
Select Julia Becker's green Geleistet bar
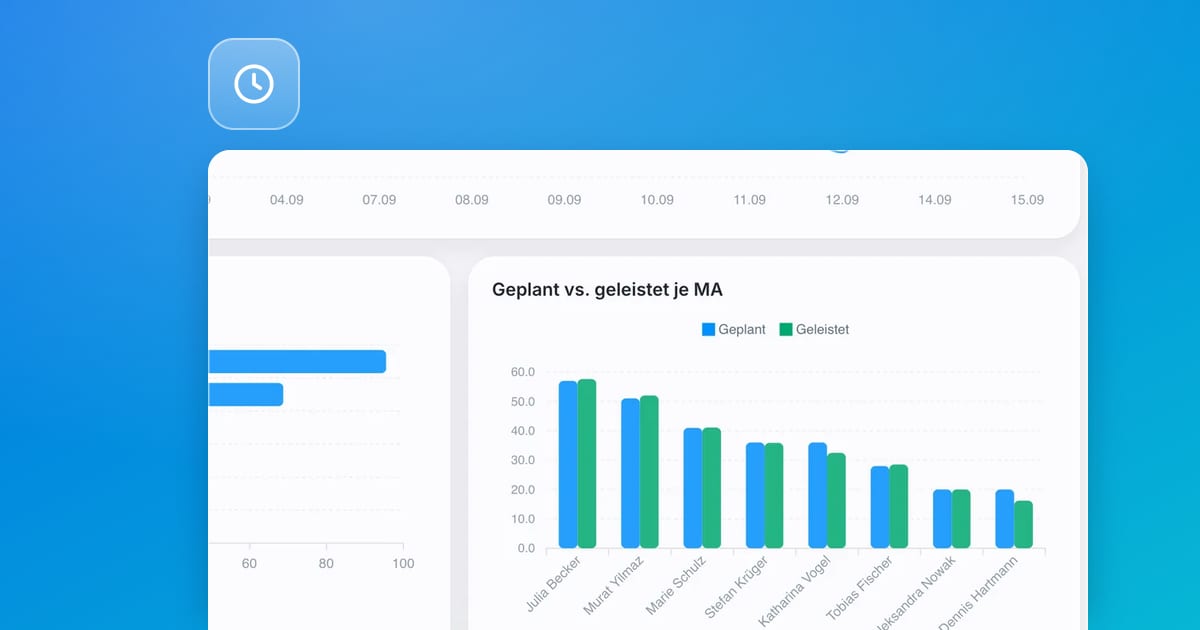tap(587, 463)
